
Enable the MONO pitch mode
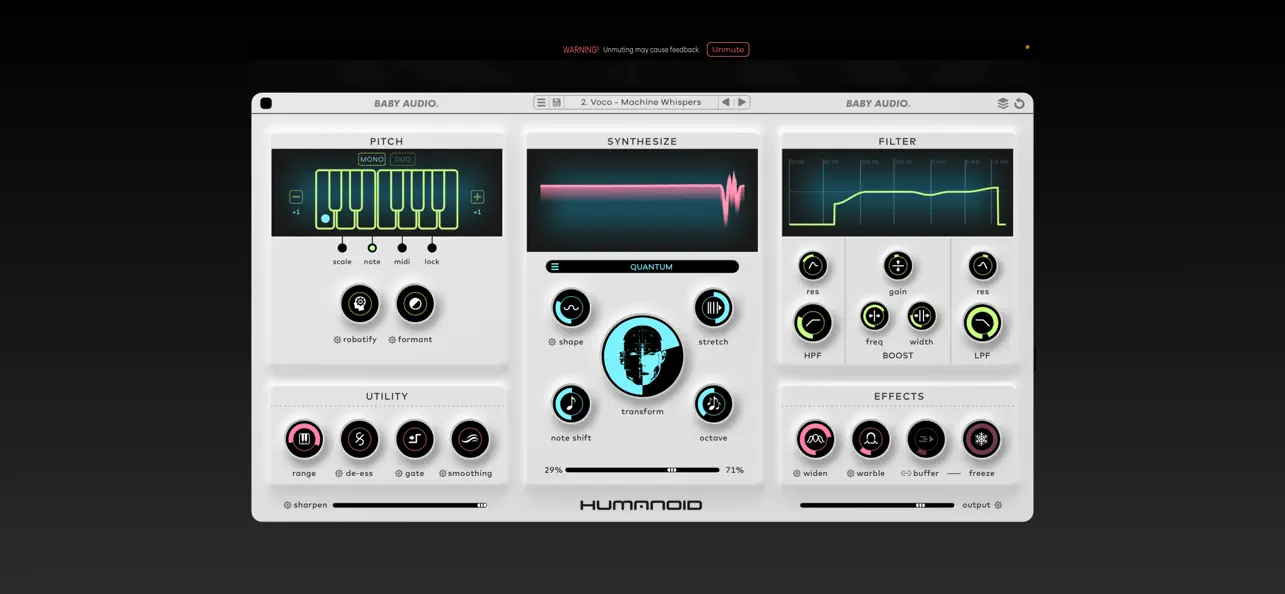click(x=371, y=158)
